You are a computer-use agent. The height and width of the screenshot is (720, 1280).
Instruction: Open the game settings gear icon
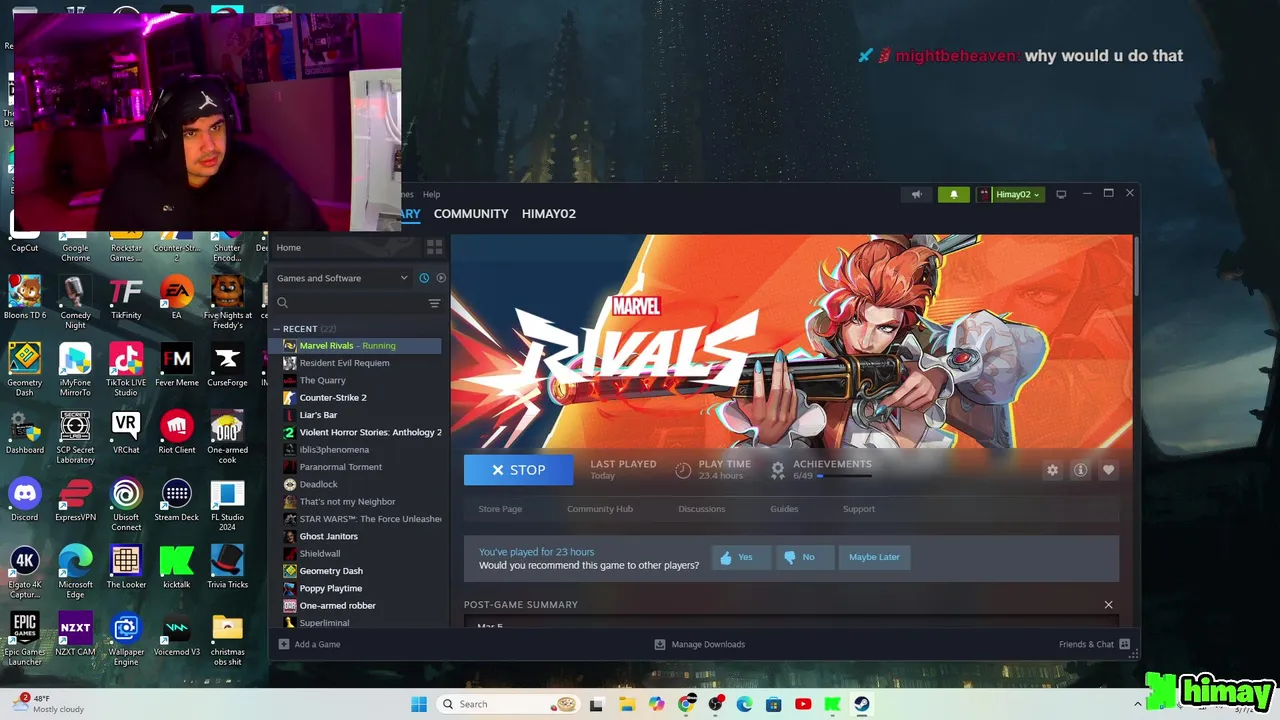(1052, 470)
